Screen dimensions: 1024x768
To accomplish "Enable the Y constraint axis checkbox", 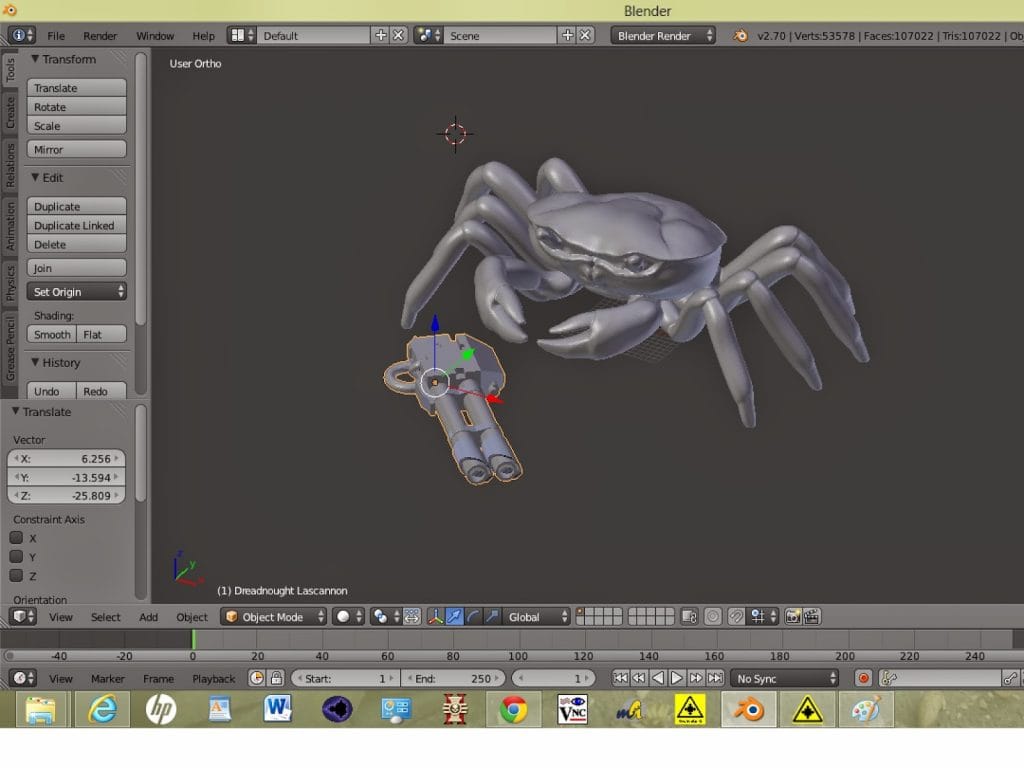I will click(x=16, y=557).
